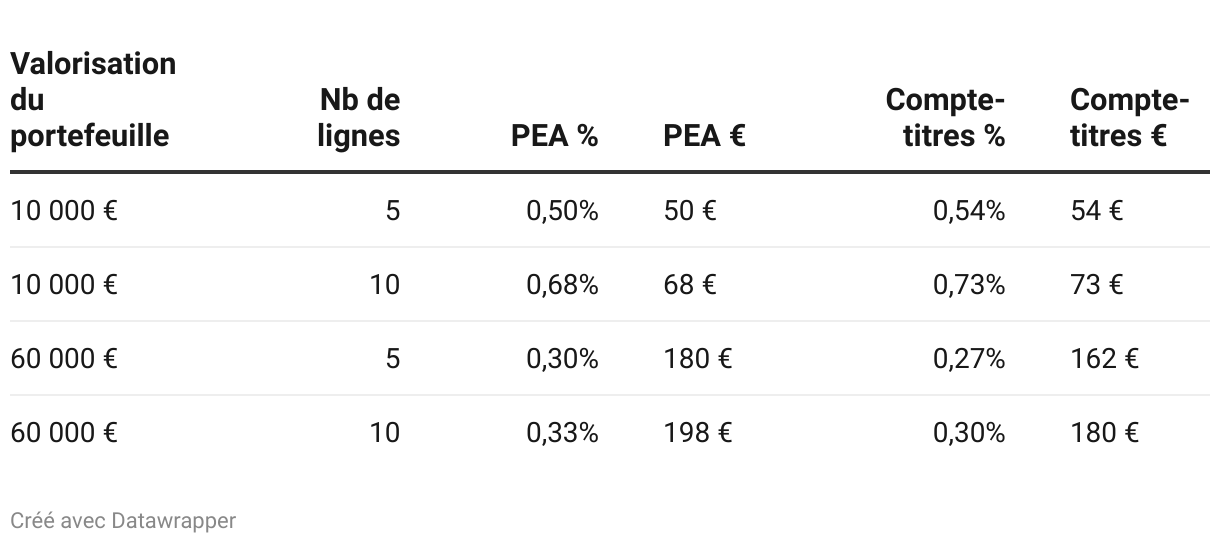
Task: Click the 'PEA €' column header
Action: click(x=704, y=136)
